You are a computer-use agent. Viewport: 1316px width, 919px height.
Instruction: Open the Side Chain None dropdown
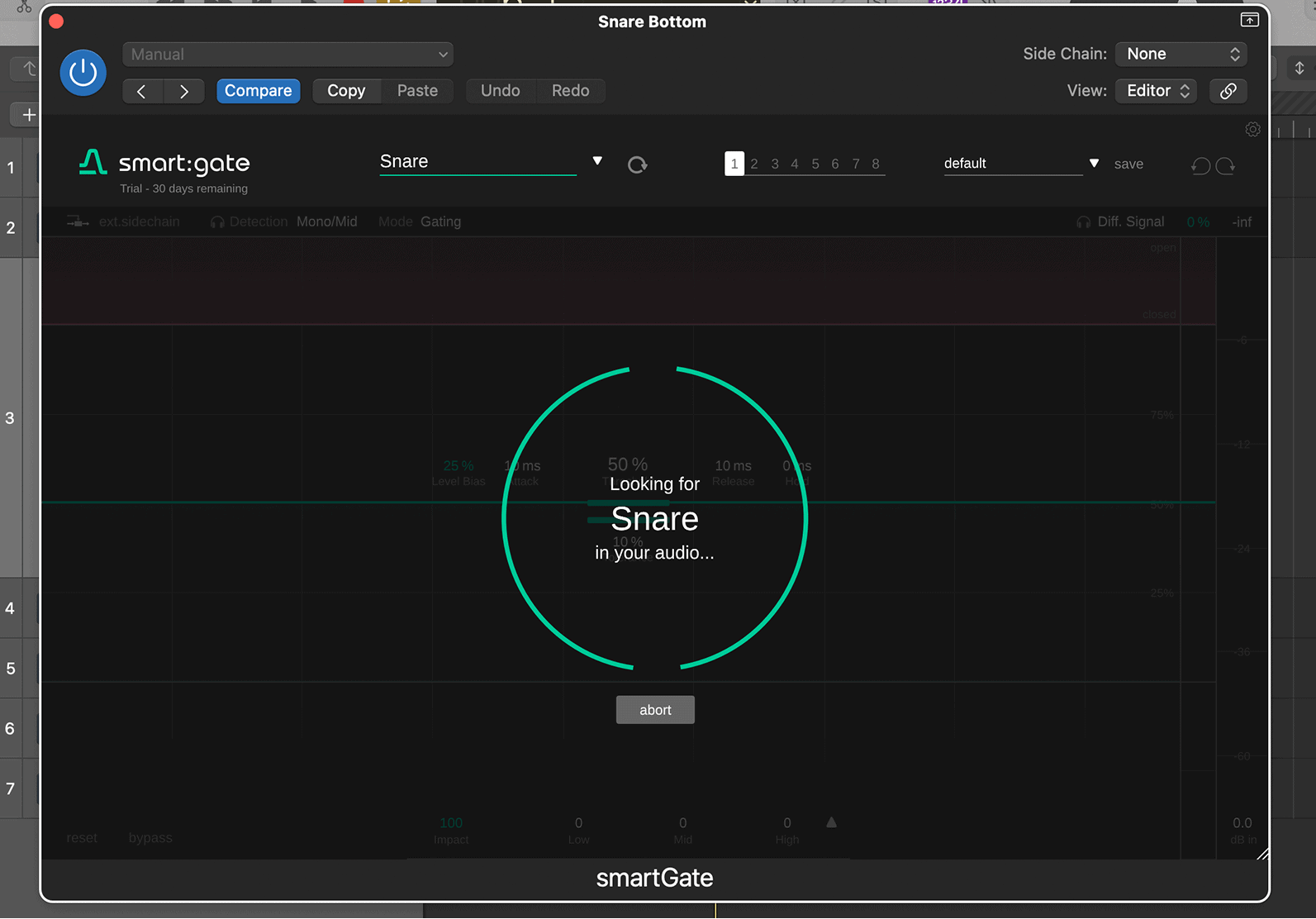pyautogui.click(x=1181, y=54)
